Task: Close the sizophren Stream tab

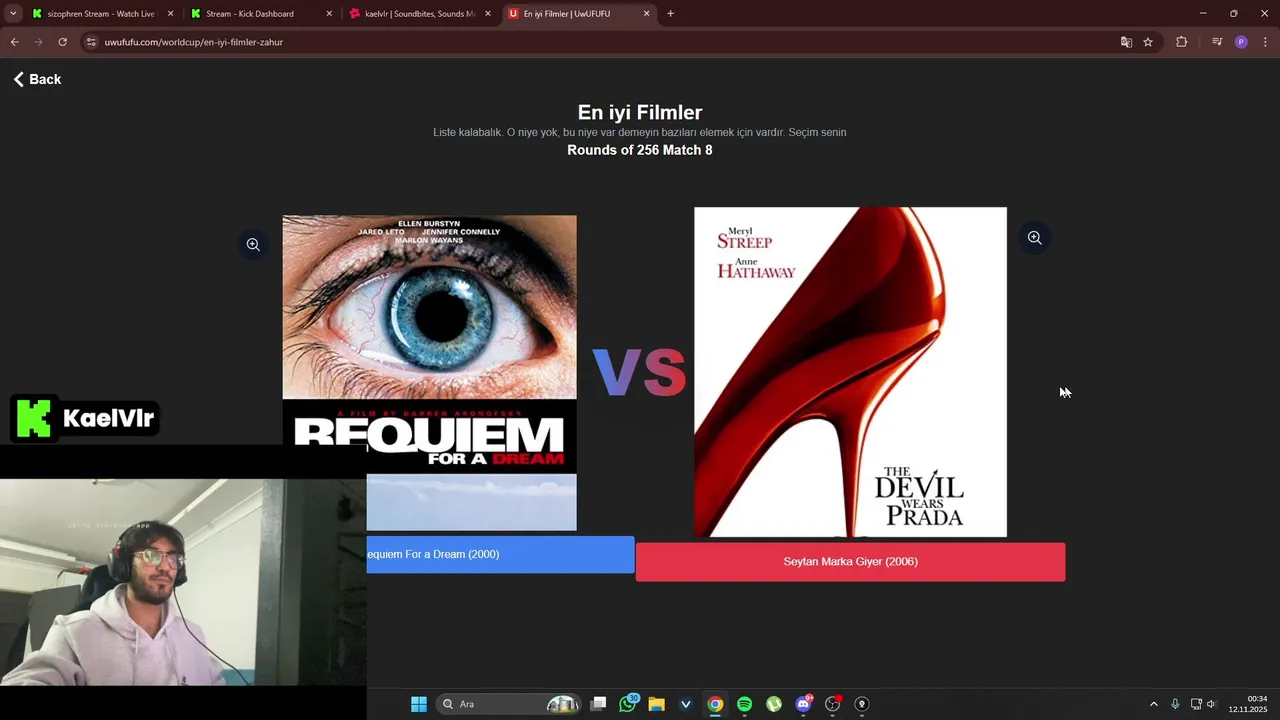Action: pyautogui.click(x=170, y=14)
